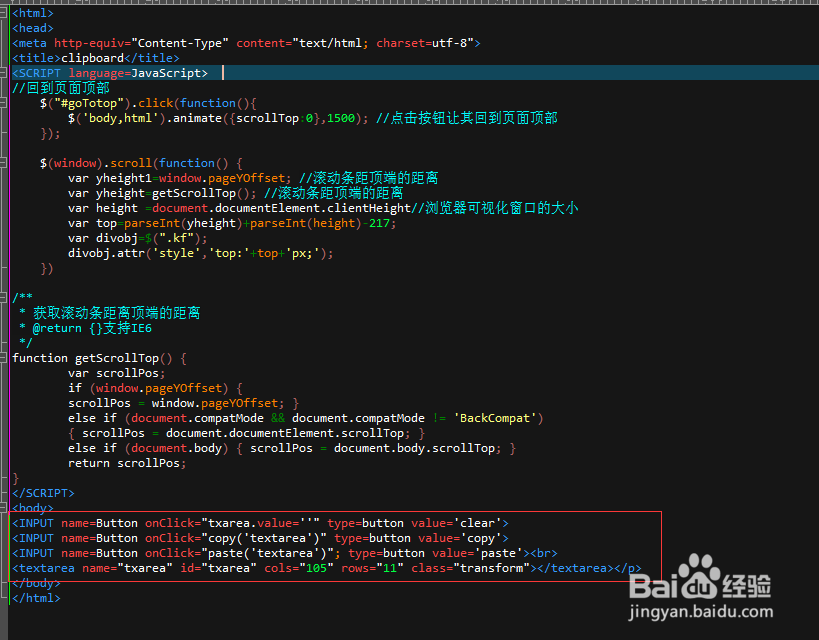
Task: Click the getScrollTop function name in its declaration
Action: (117, 358)
